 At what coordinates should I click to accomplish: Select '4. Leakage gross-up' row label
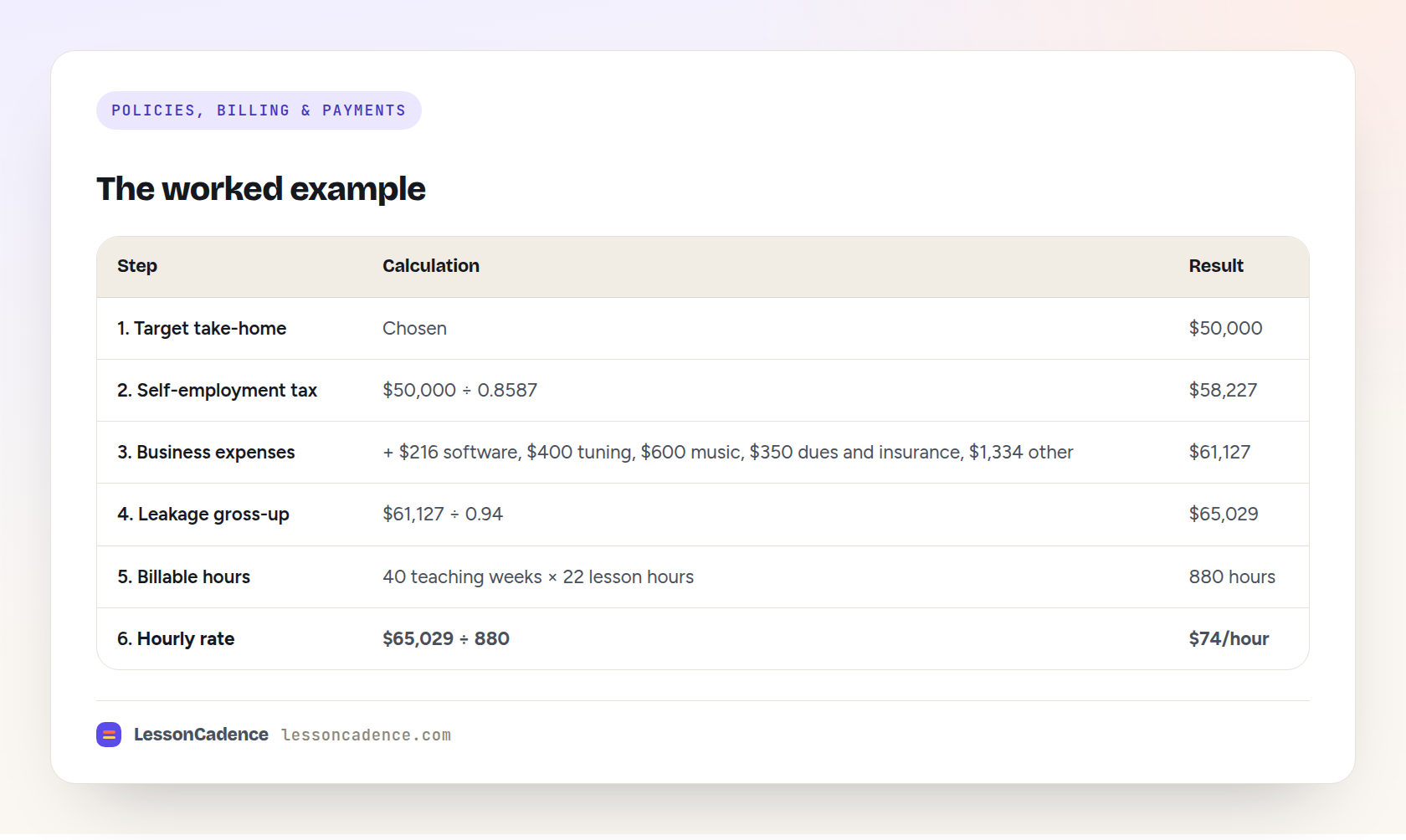pyautogui.click(x=203, y=515)
